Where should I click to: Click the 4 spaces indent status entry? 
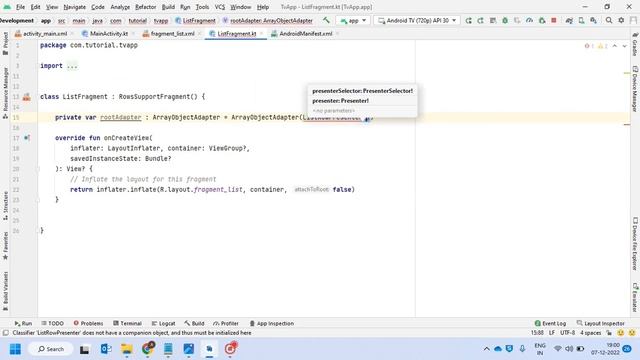pyautogui.click(x=591, y=333)
